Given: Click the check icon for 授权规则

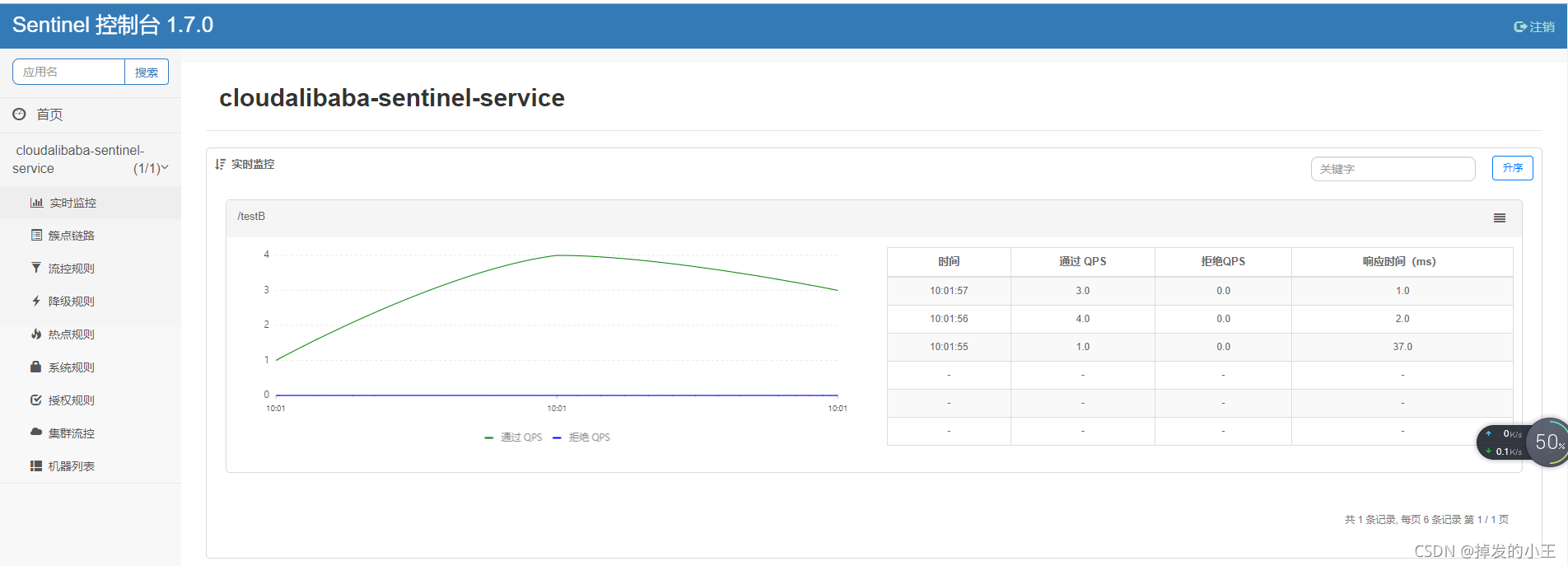Looking at the screenshot, I should pyautogui.click(x=36, y=400).
